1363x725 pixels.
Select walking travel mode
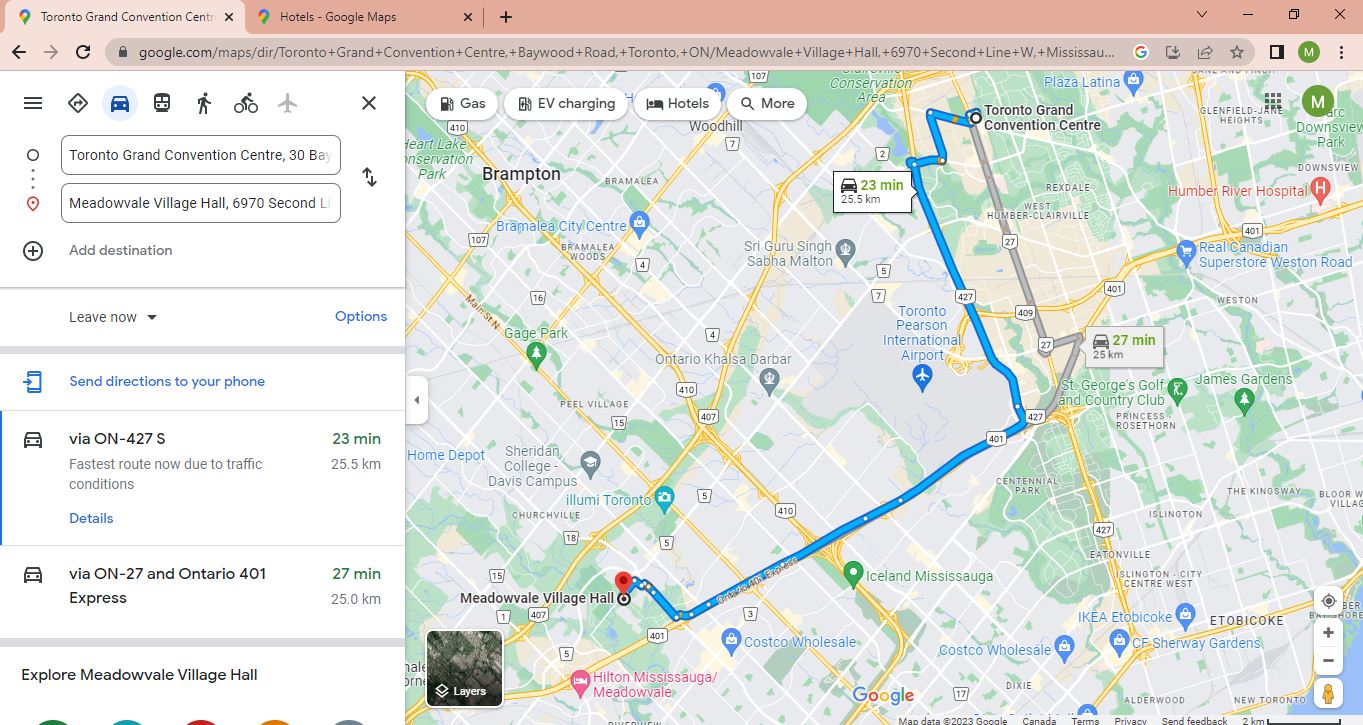204,103
